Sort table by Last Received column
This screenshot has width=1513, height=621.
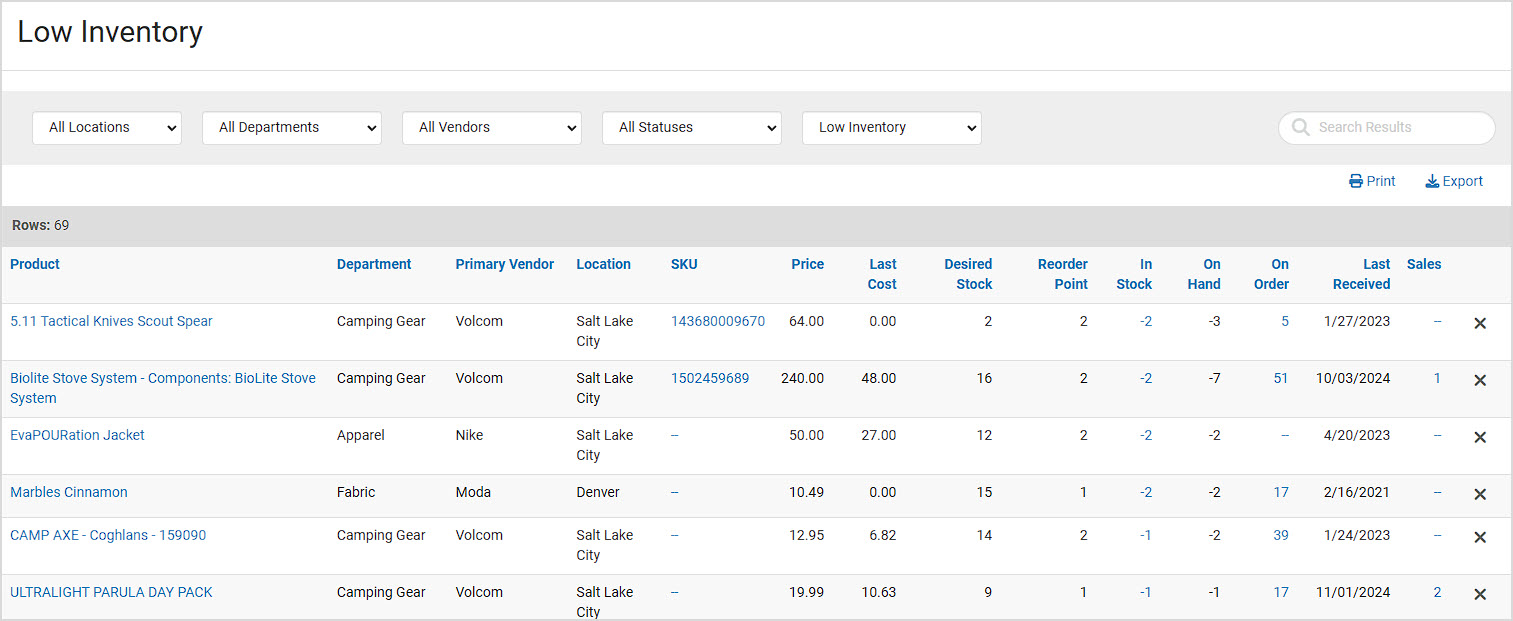1361,274
